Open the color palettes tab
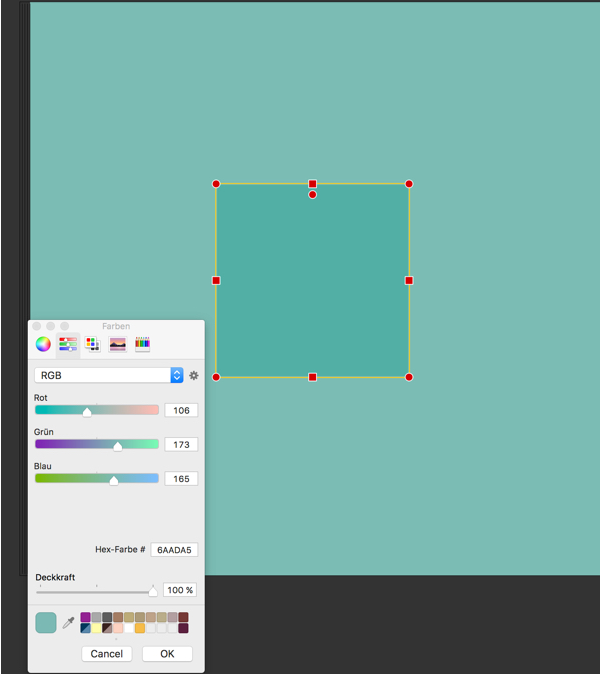The height and width of the screenshot is (675, 600). coord(93,344)
